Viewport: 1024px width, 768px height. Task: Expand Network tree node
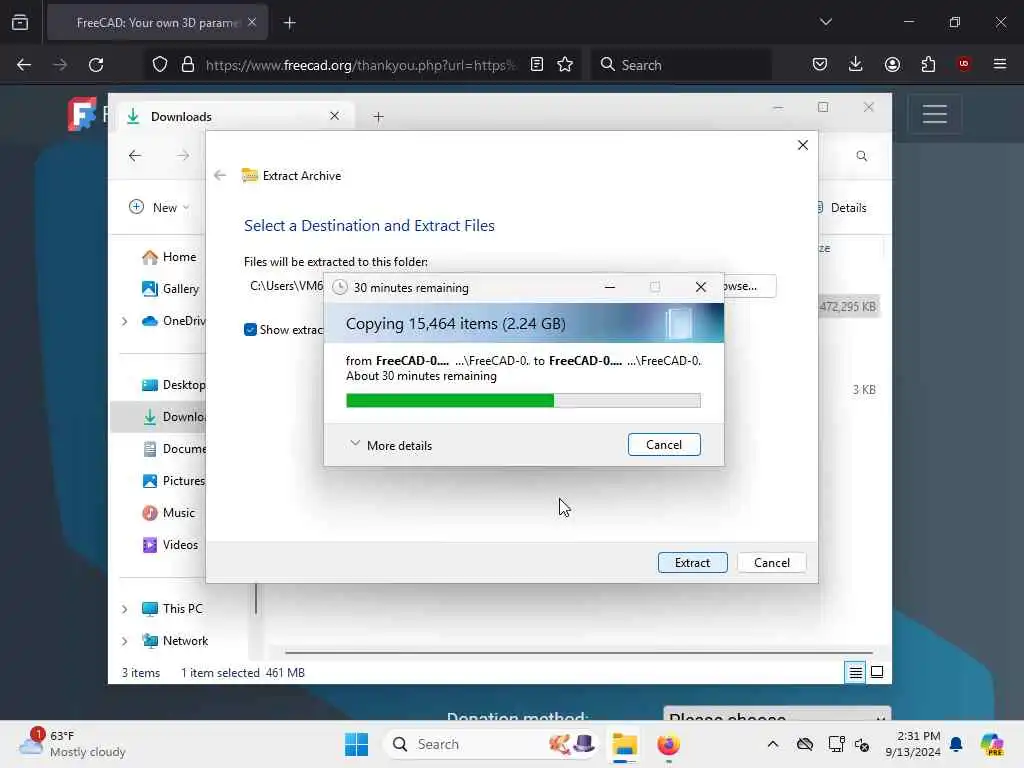tap(124, 641)
